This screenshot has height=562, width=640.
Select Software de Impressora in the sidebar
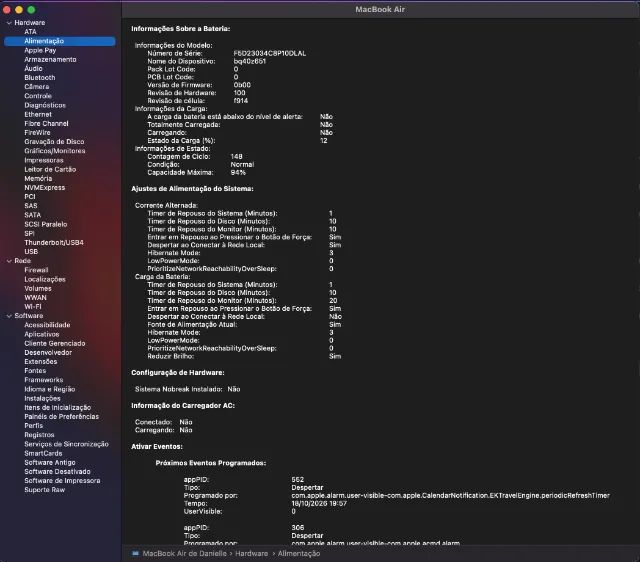pyautogui.click(x=62, y=480)
